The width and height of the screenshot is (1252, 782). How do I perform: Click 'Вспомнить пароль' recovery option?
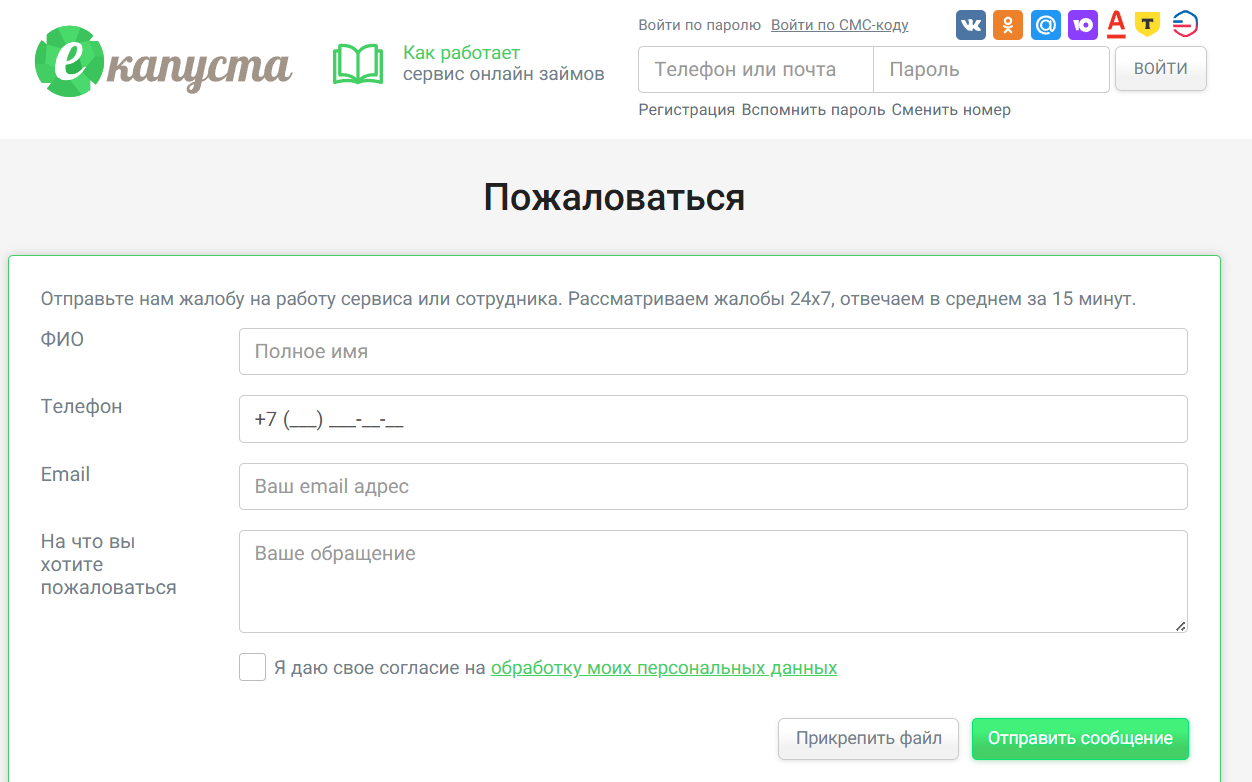coord(812,109)
